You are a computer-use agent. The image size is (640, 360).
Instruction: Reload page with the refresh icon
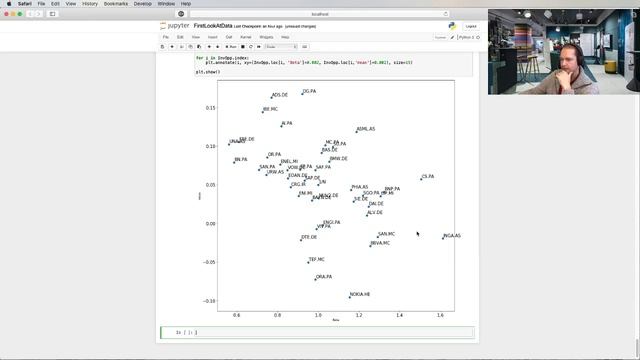(445, 14)
